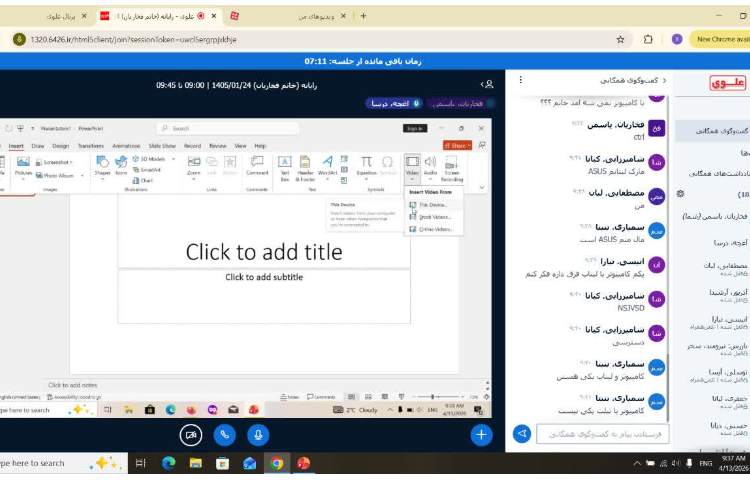Open the Review tab

pyautogui.click(x=217, y=146)
